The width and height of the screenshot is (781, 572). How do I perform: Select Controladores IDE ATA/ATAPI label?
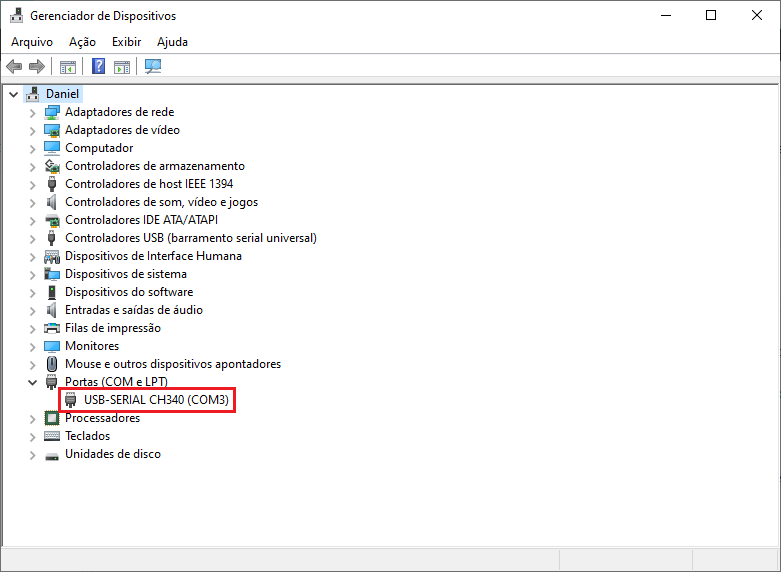click(141, 220)
